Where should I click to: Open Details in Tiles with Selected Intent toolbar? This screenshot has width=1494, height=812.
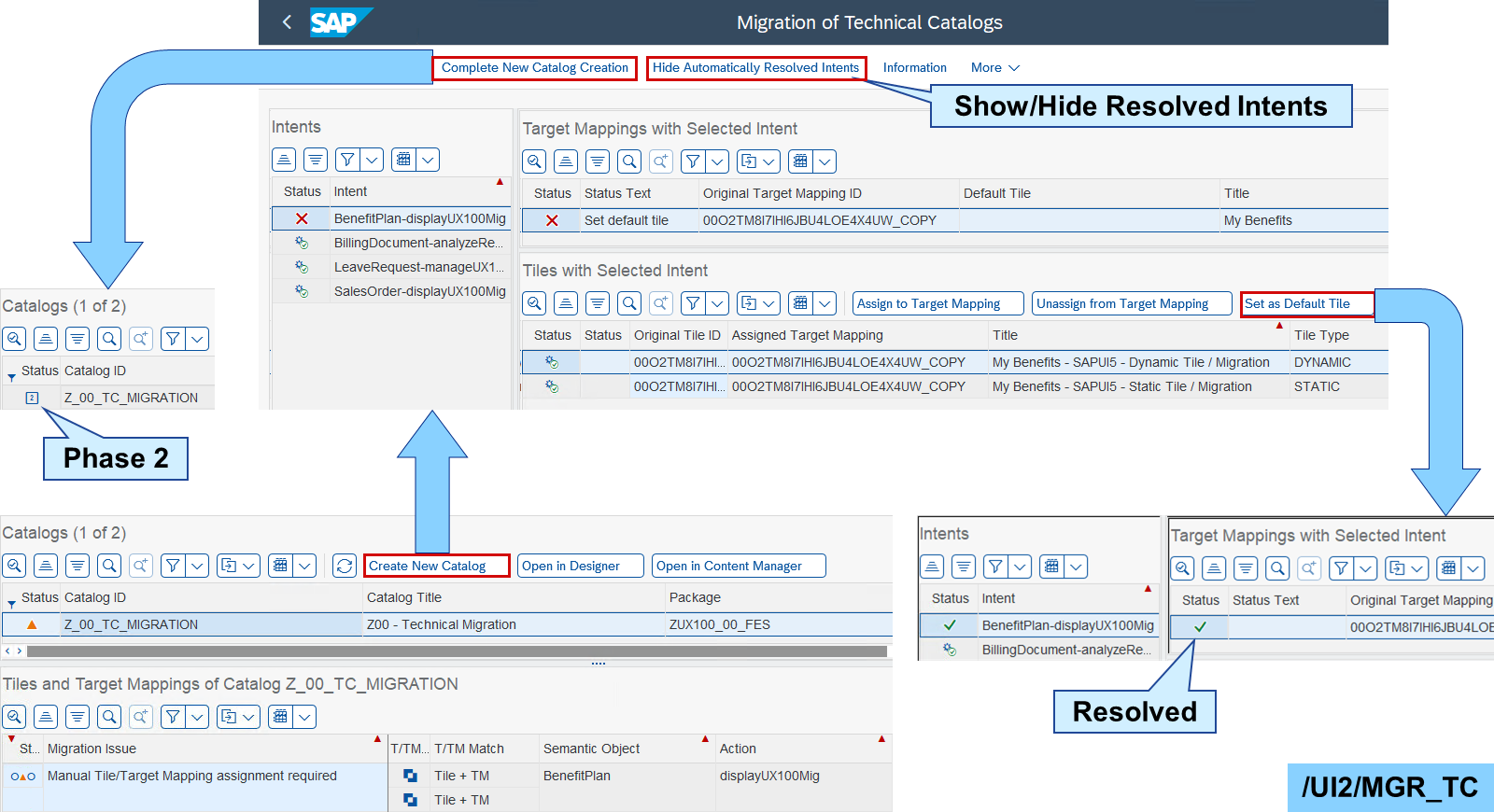(534, 303)
